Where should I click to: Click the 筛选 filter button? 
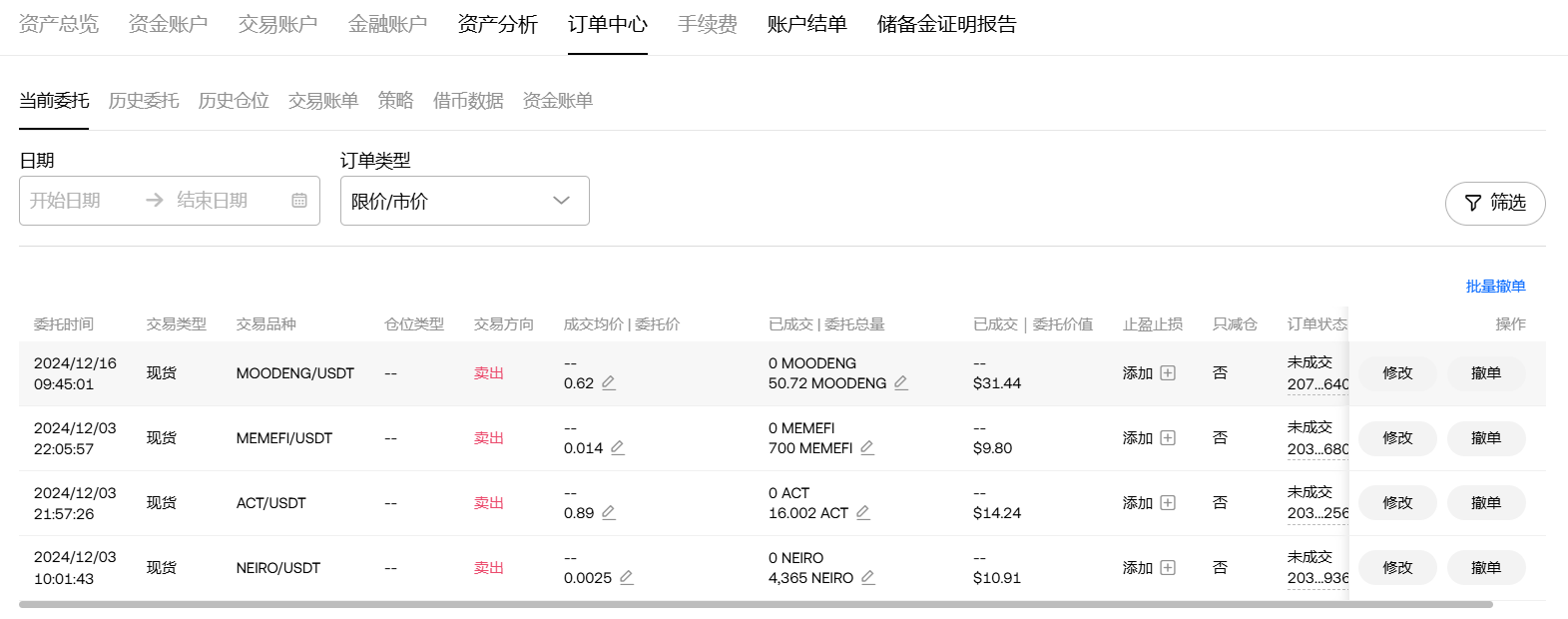1494,203
